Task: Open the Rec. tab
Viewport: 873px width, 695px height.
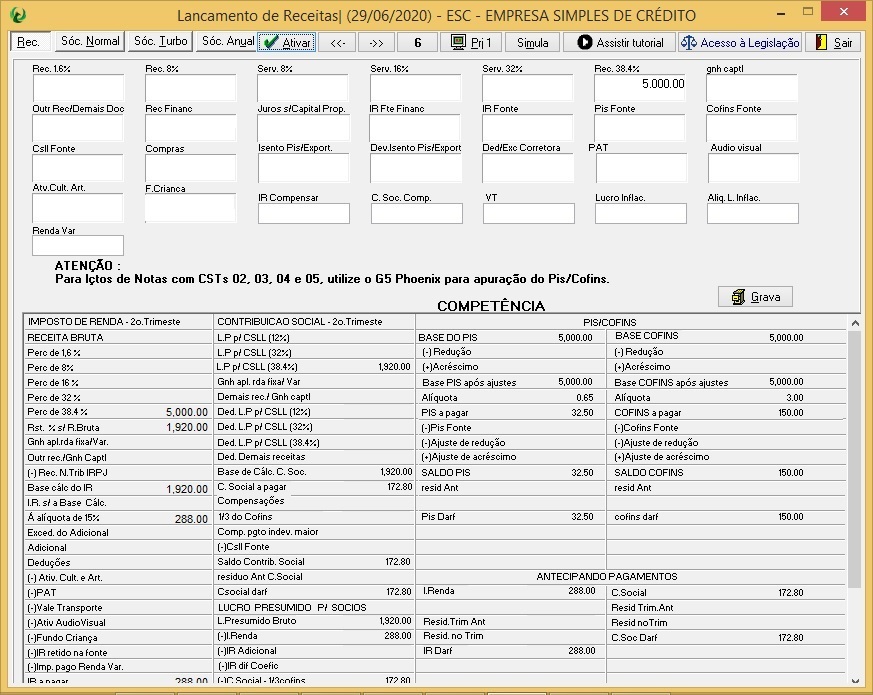Action: pos(30,42)
